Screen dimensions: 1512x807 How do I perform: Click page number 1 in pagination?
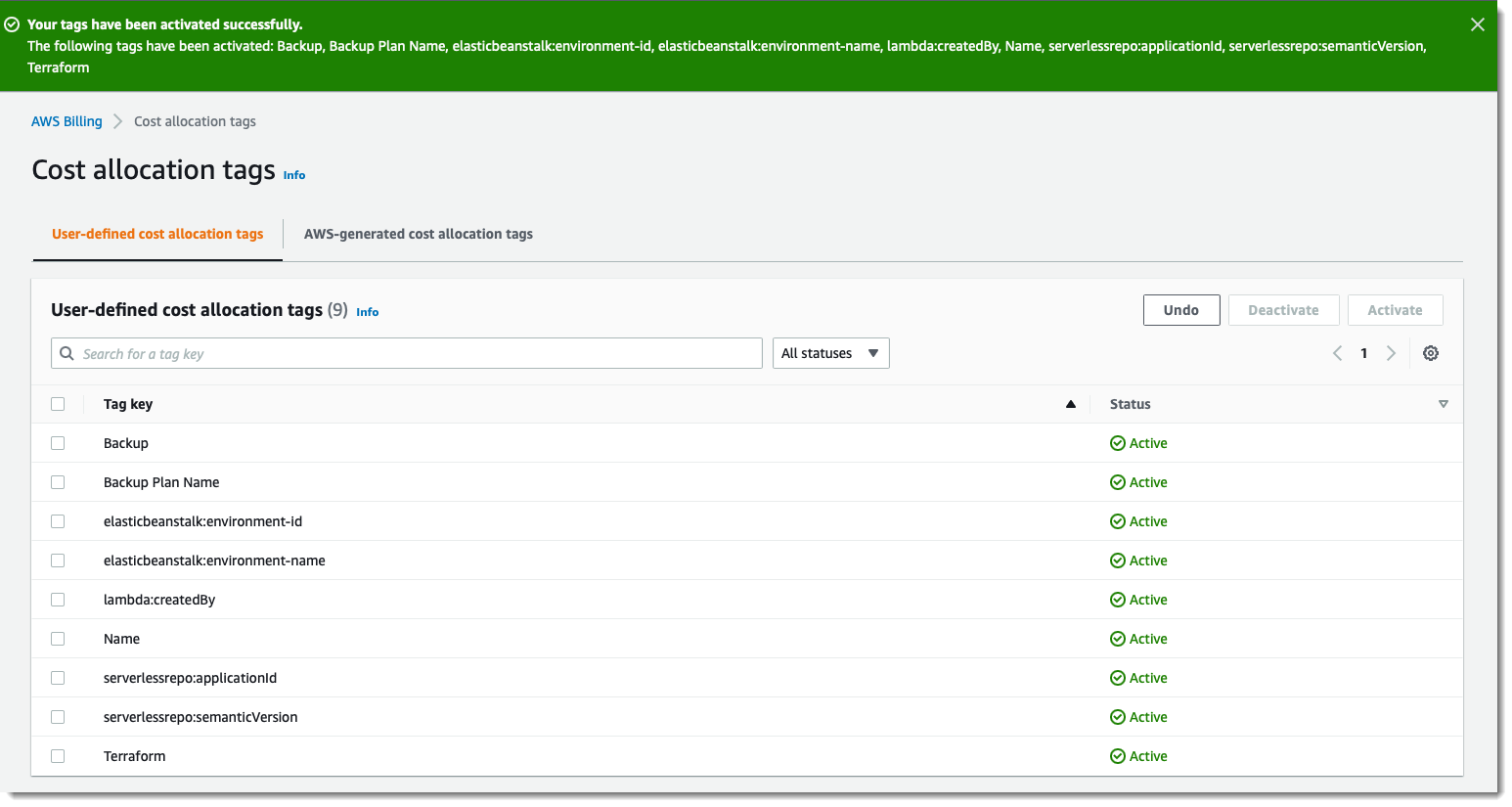pos(1363,353)
